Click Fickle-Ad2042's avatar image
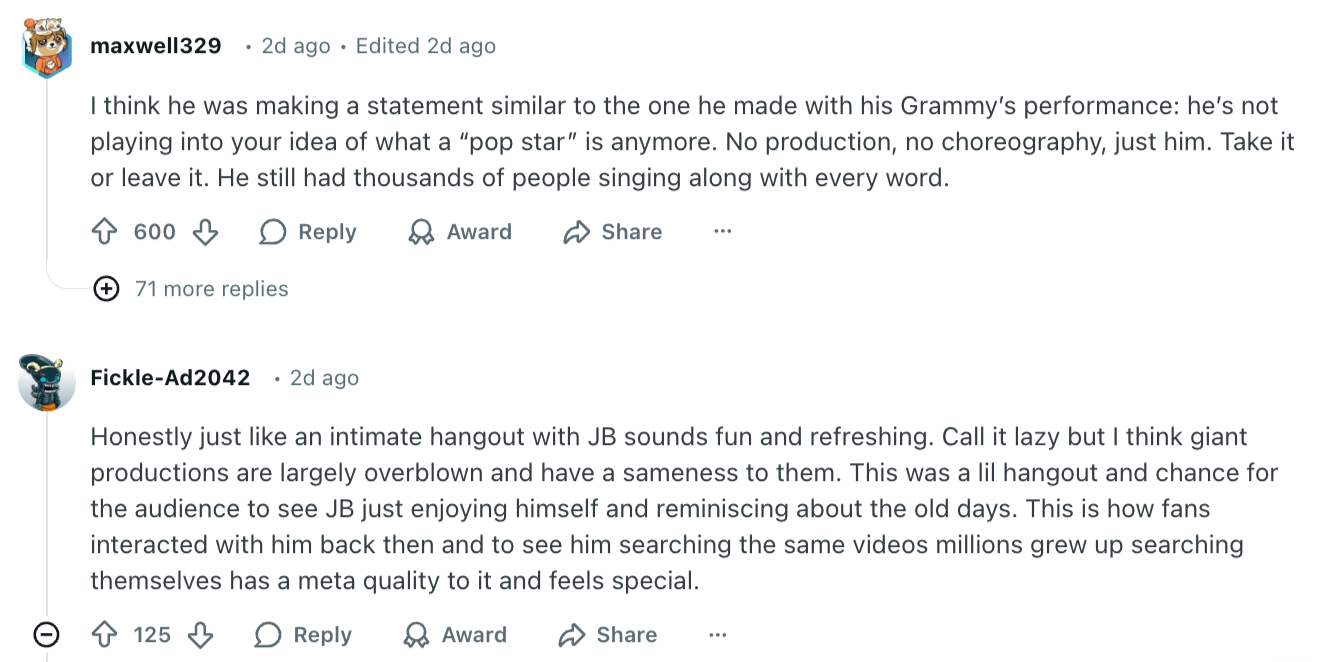The width and height of the screenshot is (1317, 662). click(47, 381)
